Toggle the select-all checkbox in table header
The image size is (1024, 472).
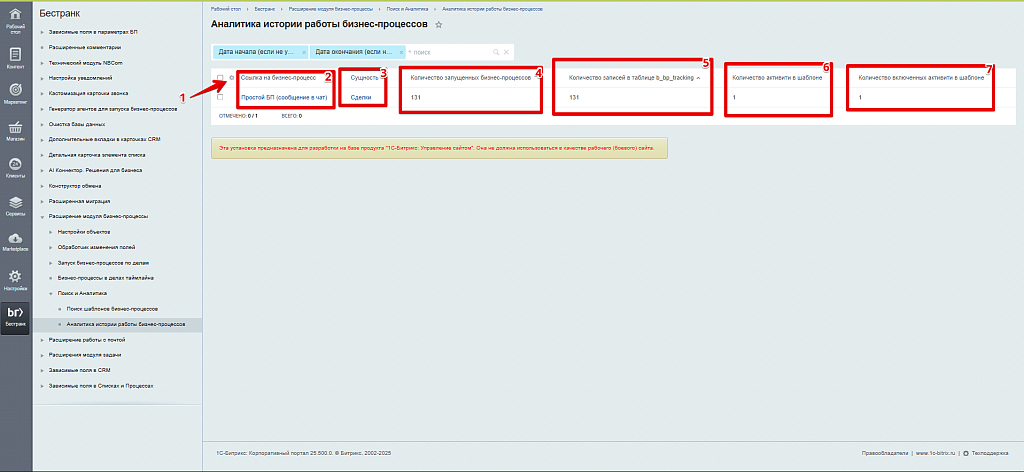pyautogui.click(x=220, y=77)
